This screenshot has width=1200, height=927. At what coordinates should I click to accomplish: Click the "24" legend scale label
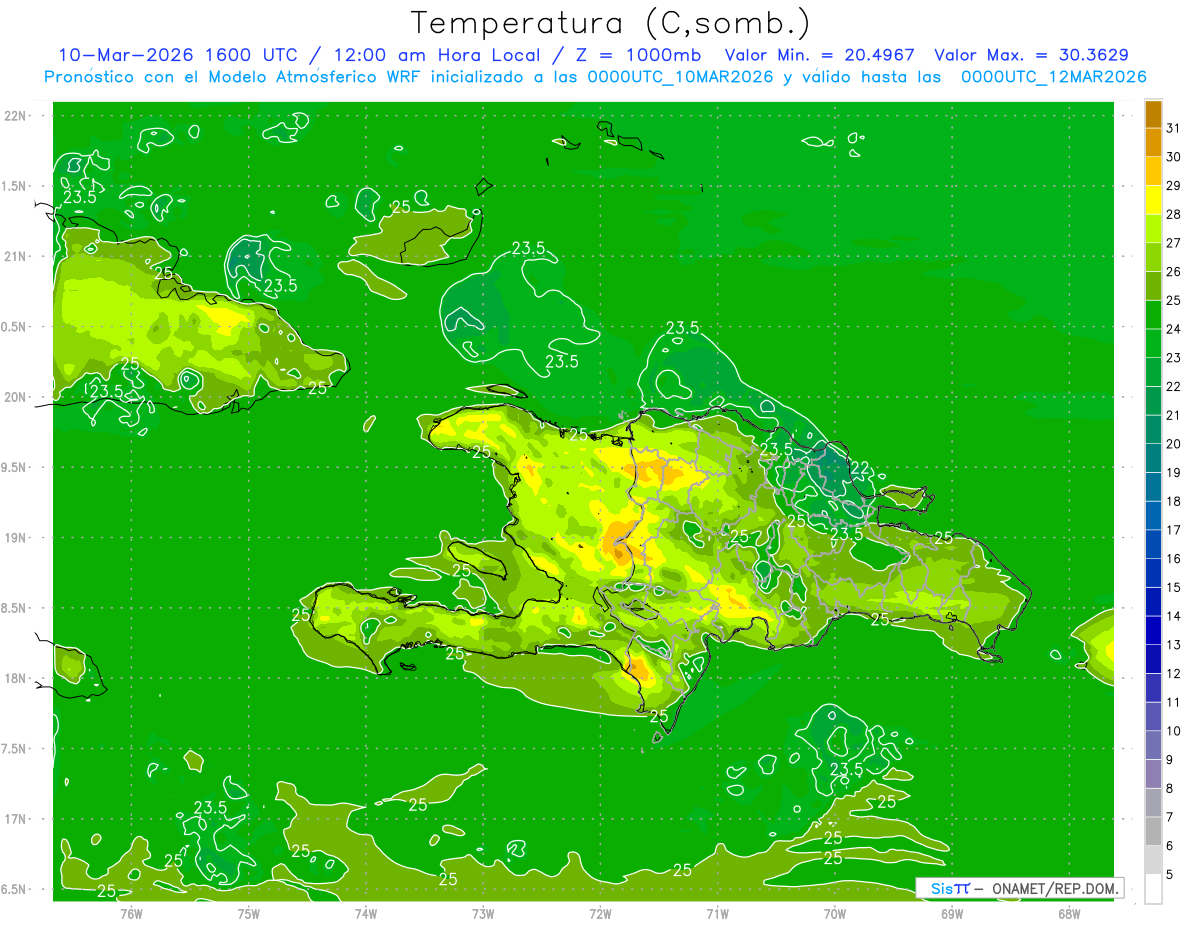(x=1175, y=329)
